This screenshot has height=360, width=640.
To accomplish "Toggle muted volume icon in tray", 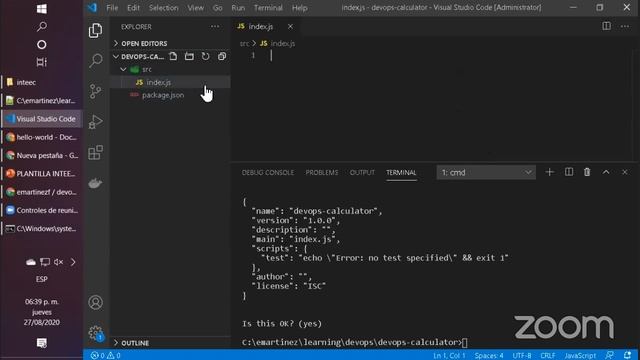I will click(x=59, y=262).
